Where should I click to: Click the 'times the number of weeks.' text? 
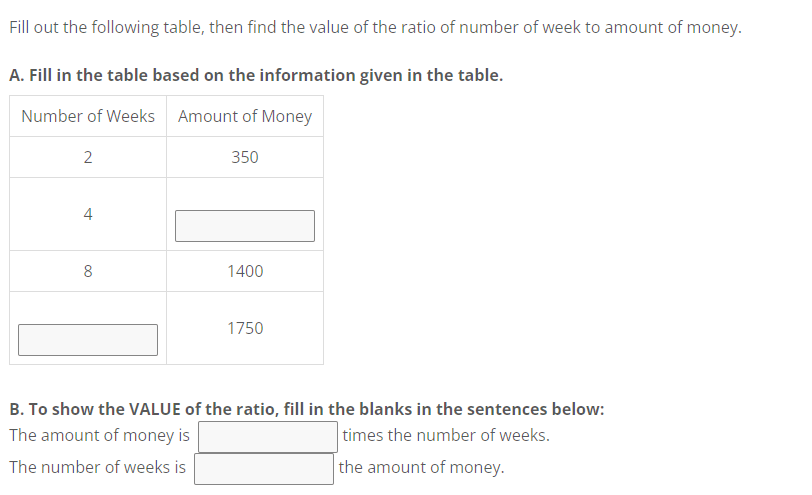pos(445,435)
